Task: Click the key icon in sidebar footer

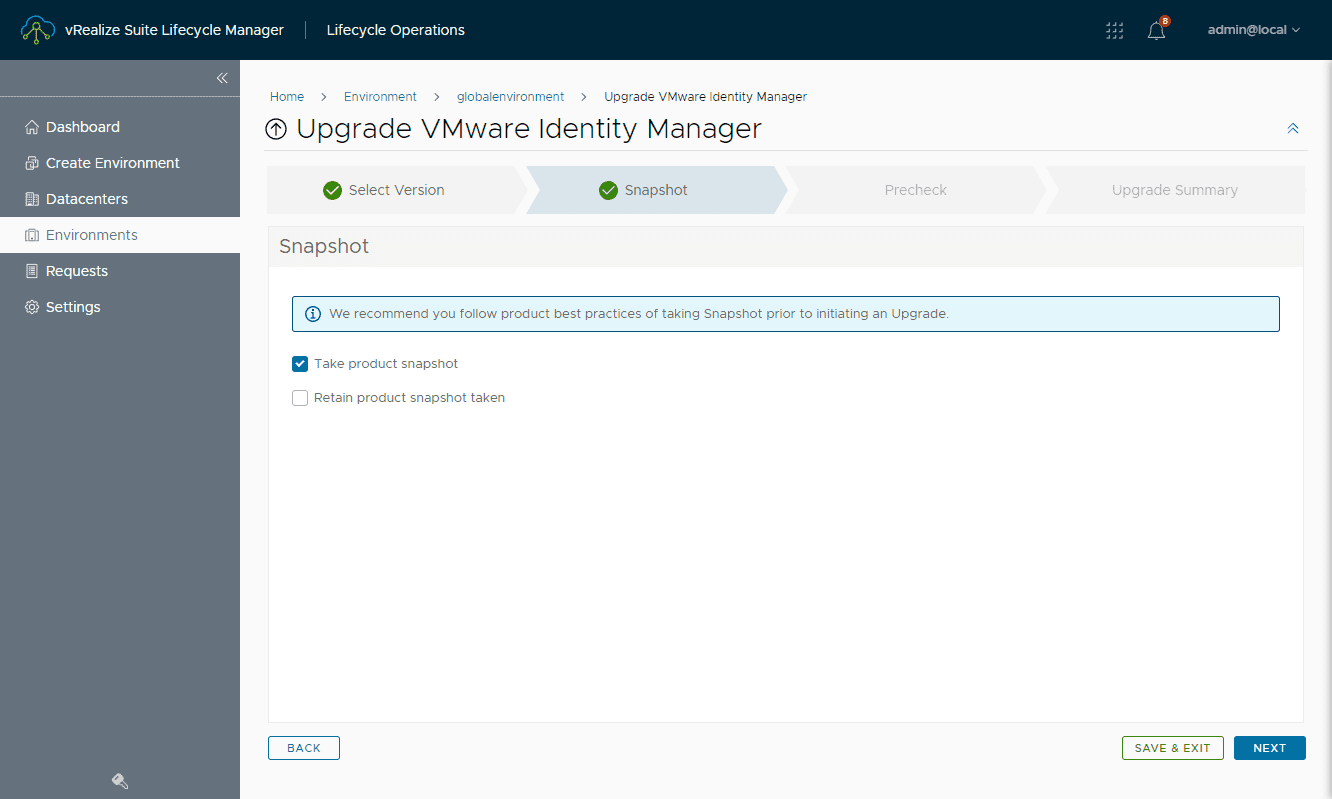Action: coord(120,781)
